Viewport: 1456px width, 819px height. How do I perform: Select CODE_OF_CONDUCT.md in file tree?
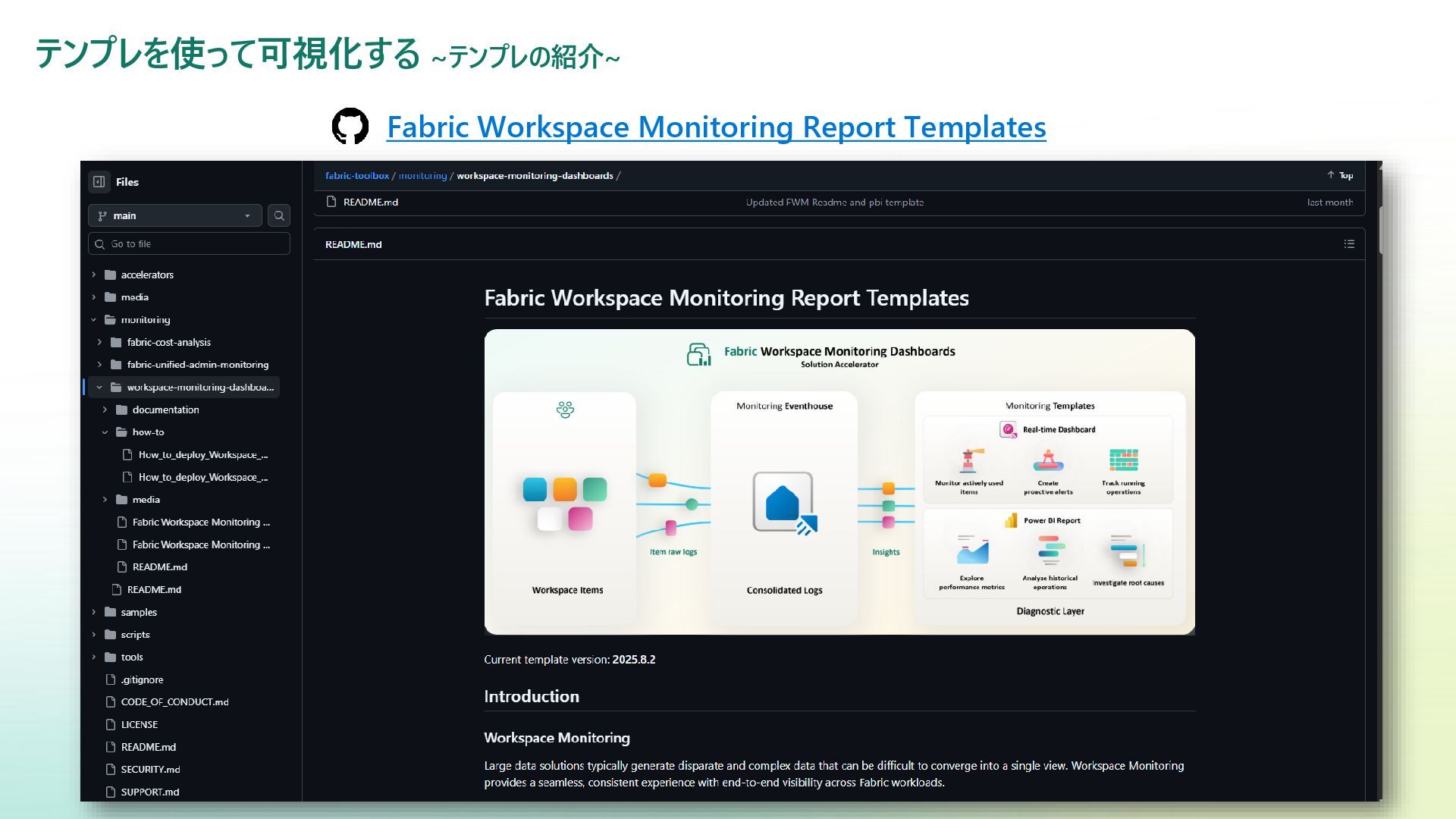pyautogui.click(x=174, y=702)
